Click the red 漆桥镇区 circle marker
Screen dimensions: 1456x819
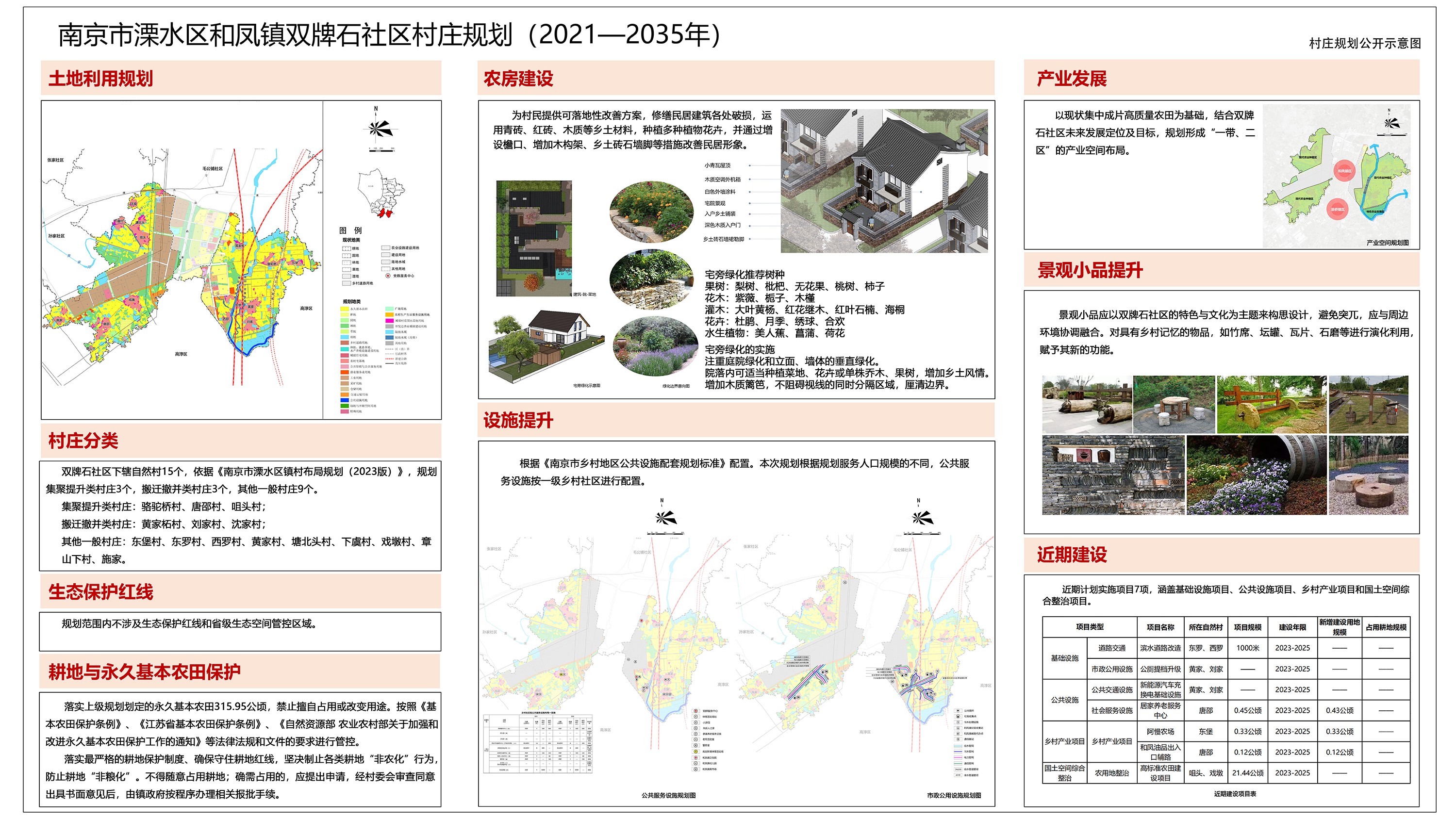tap(1337, 209)
